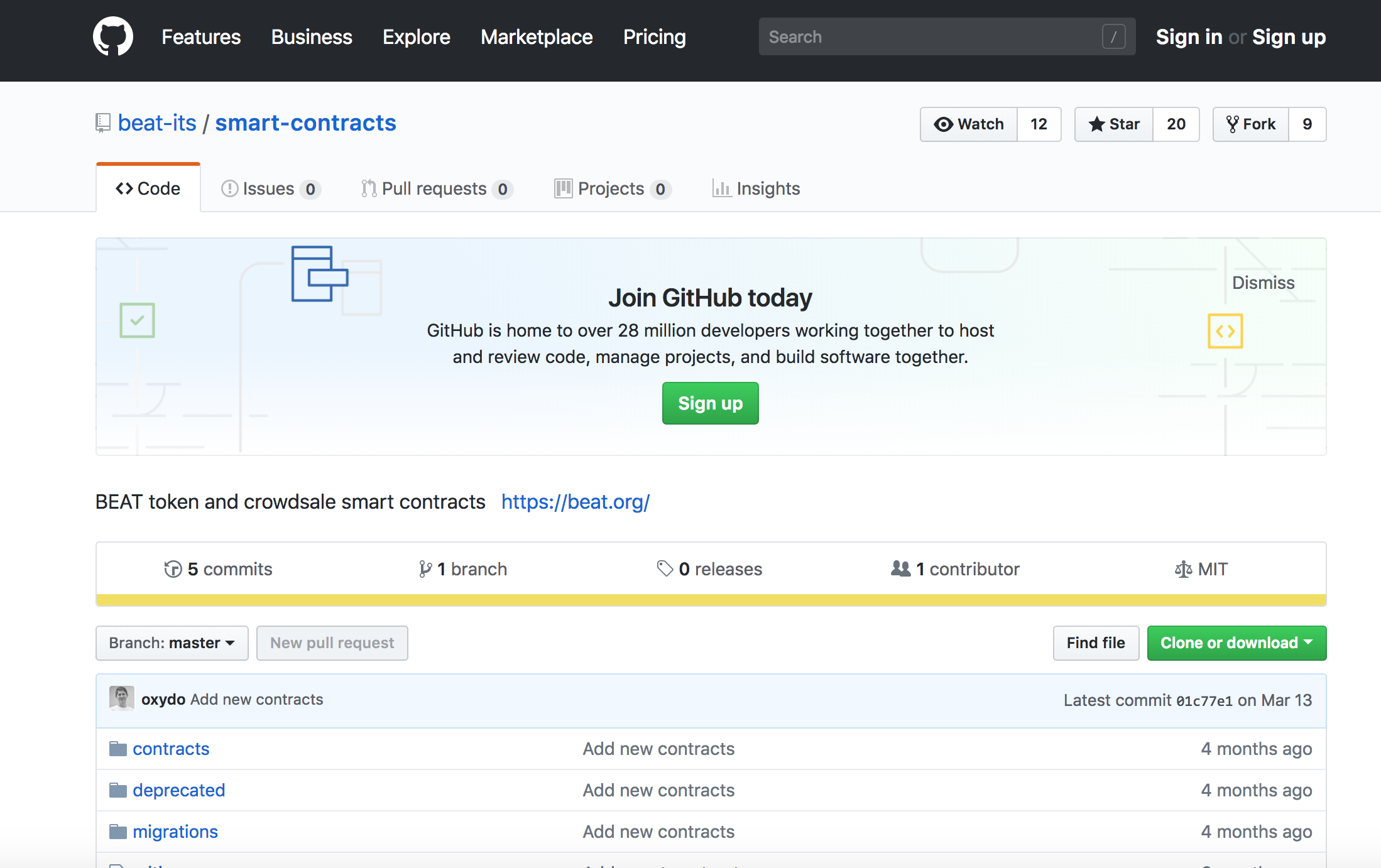Image resolution: width=1381 pixels, height=868 pixels.
Task: Follow the https://beat.org/ link
Action: coord(575,502)
